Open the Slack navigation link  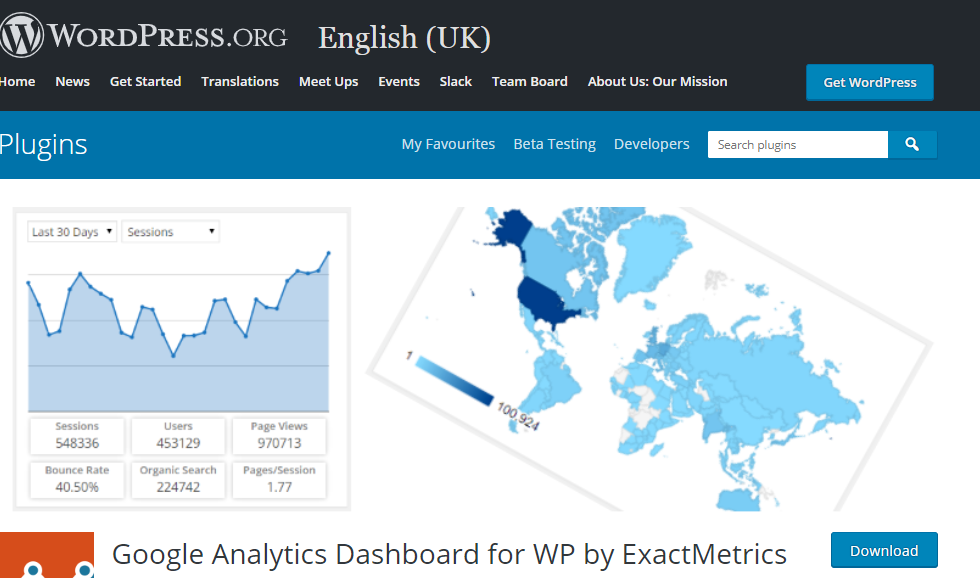click(x=456, y=82)
